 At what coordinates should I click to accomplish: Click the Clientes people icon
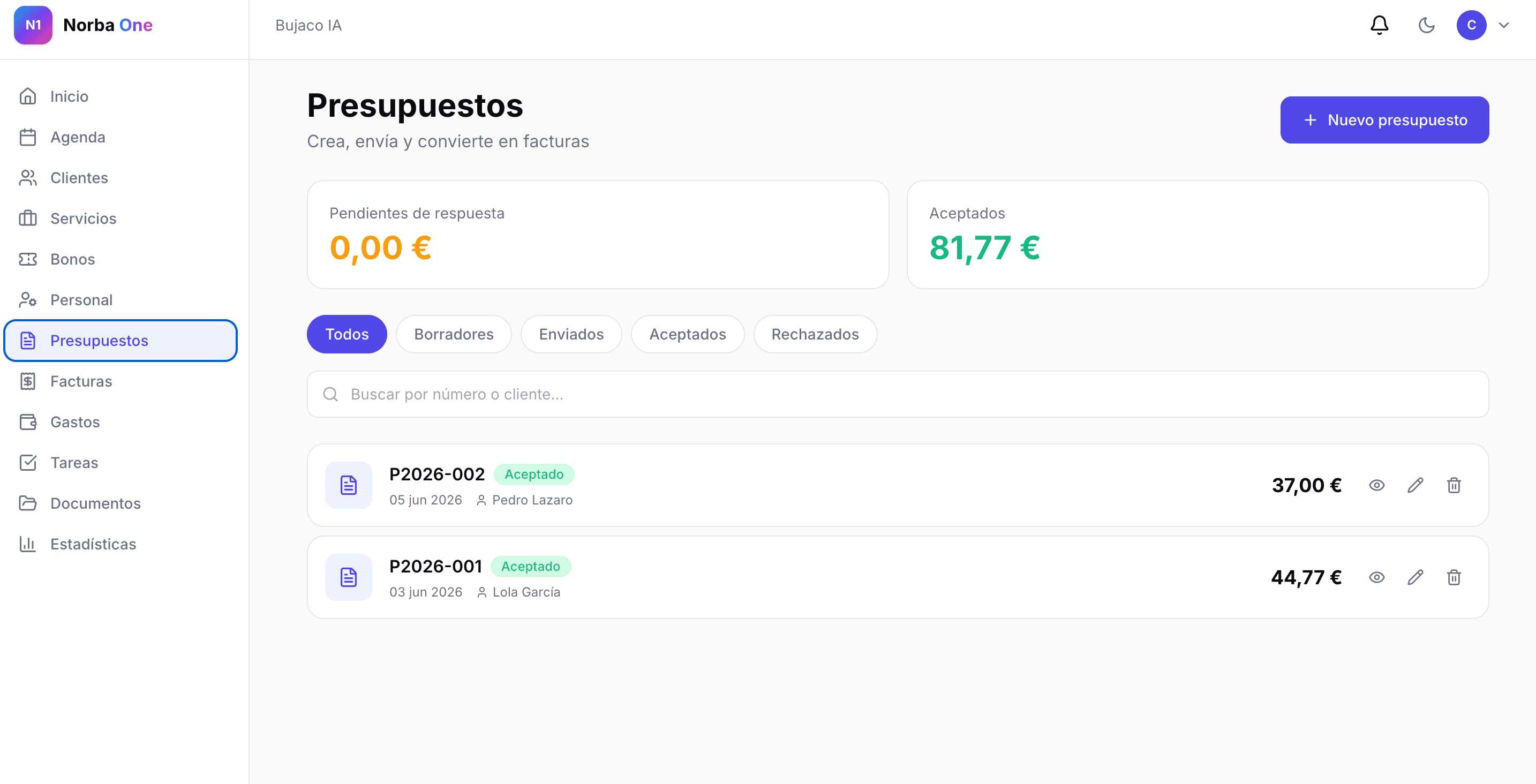tap(27, 178)
